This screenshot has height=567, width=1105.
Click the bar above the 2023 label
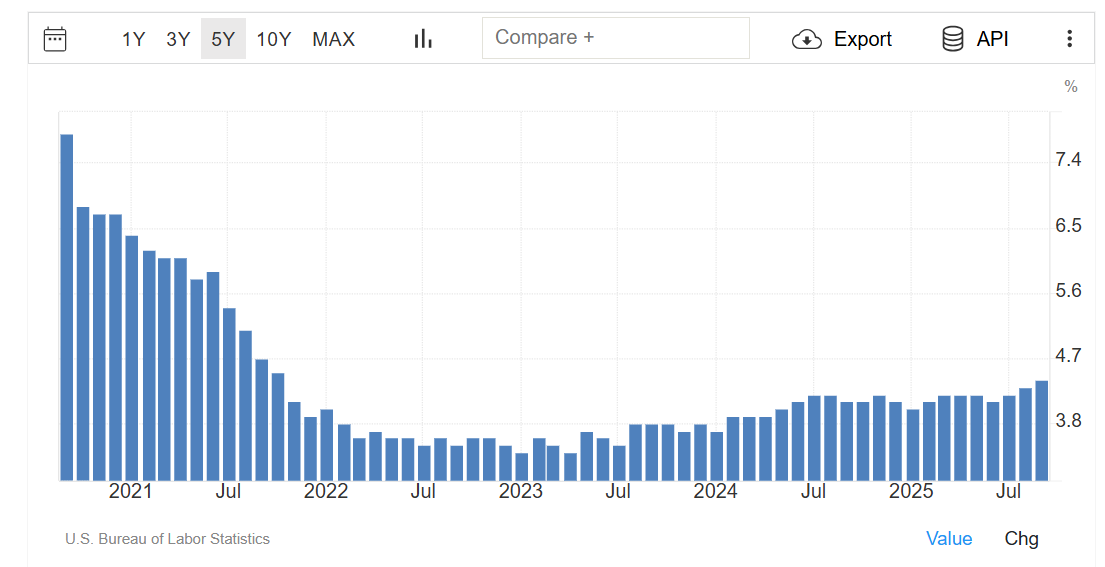pyautogui.click(x=521, y=466)
